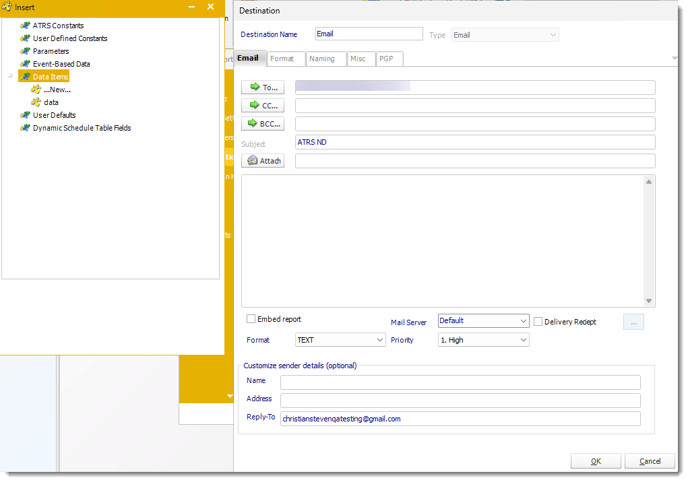Screen dimensions: 688x482
Task: Click the message body scrollbar down arrow
Action: tap(649, 300)
